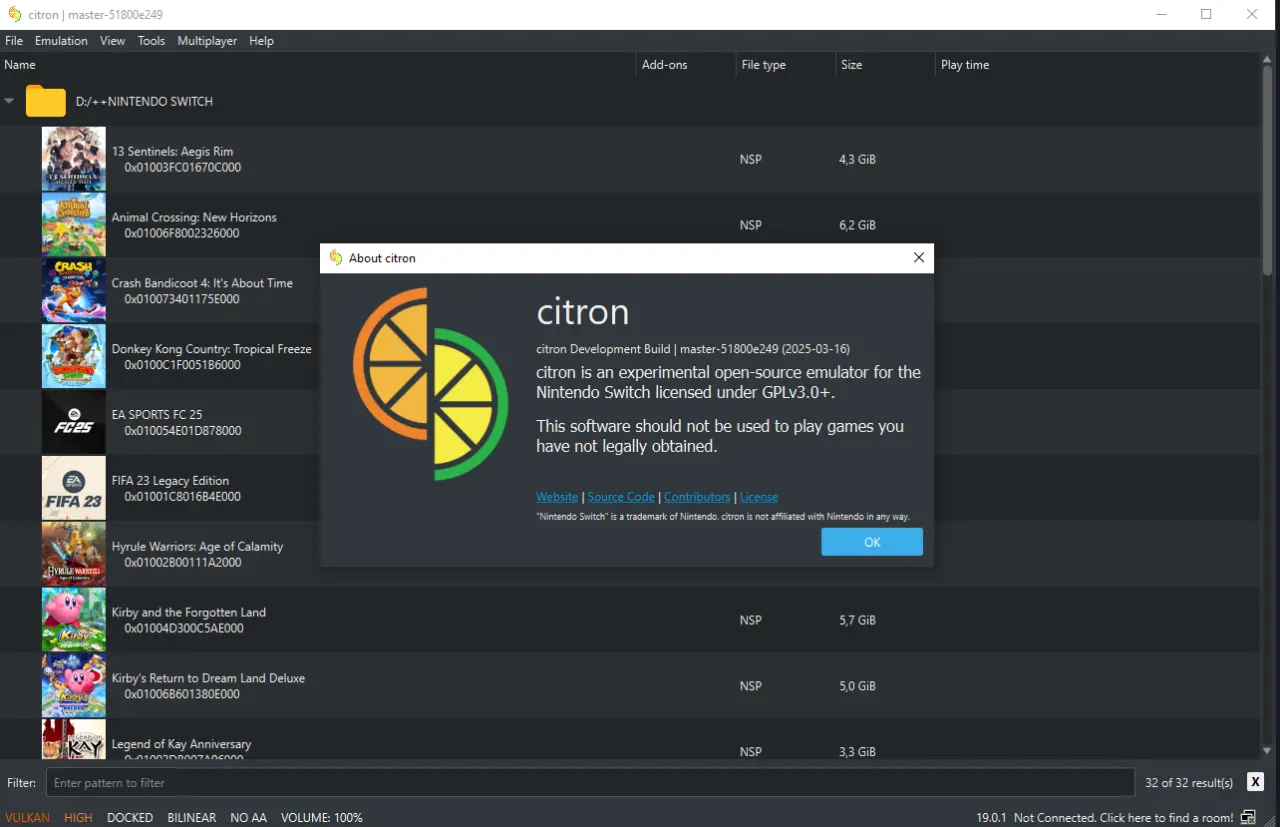Select Legend of Kay Anniversary cover art
The width and height of the screenshot is (1280, 827).
click(x=74, y=739)
